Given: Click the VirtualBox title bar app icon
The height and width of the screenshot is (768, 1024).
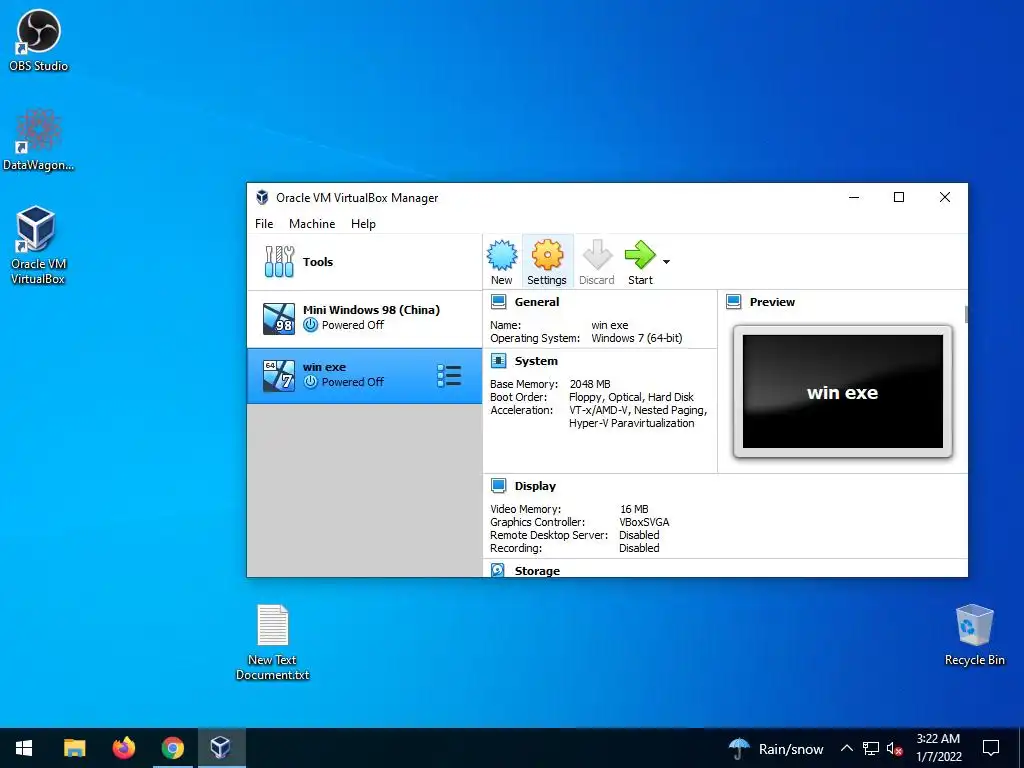Looking at the screenshot, I should click(262, 197).
